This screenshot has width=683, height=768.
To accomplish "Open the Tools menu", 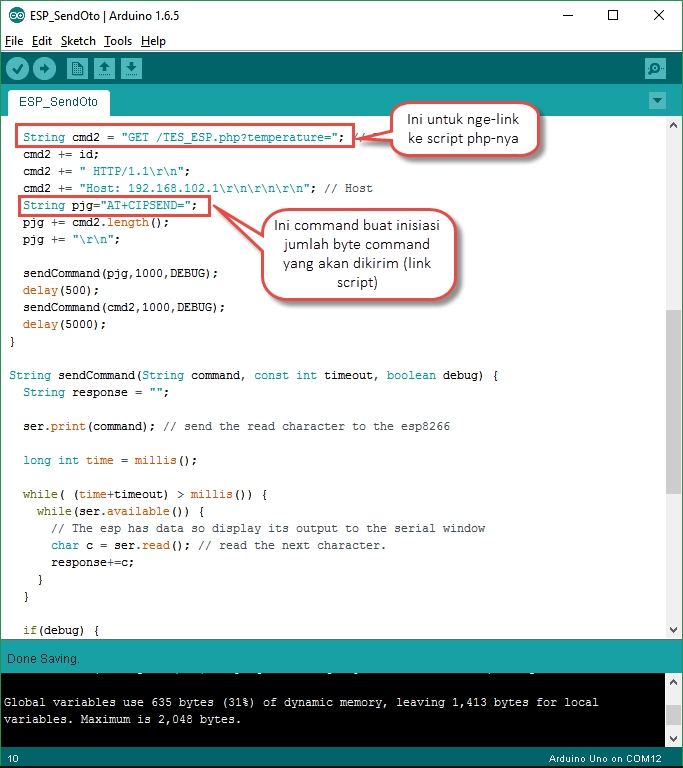I will [x=118, y=41].
